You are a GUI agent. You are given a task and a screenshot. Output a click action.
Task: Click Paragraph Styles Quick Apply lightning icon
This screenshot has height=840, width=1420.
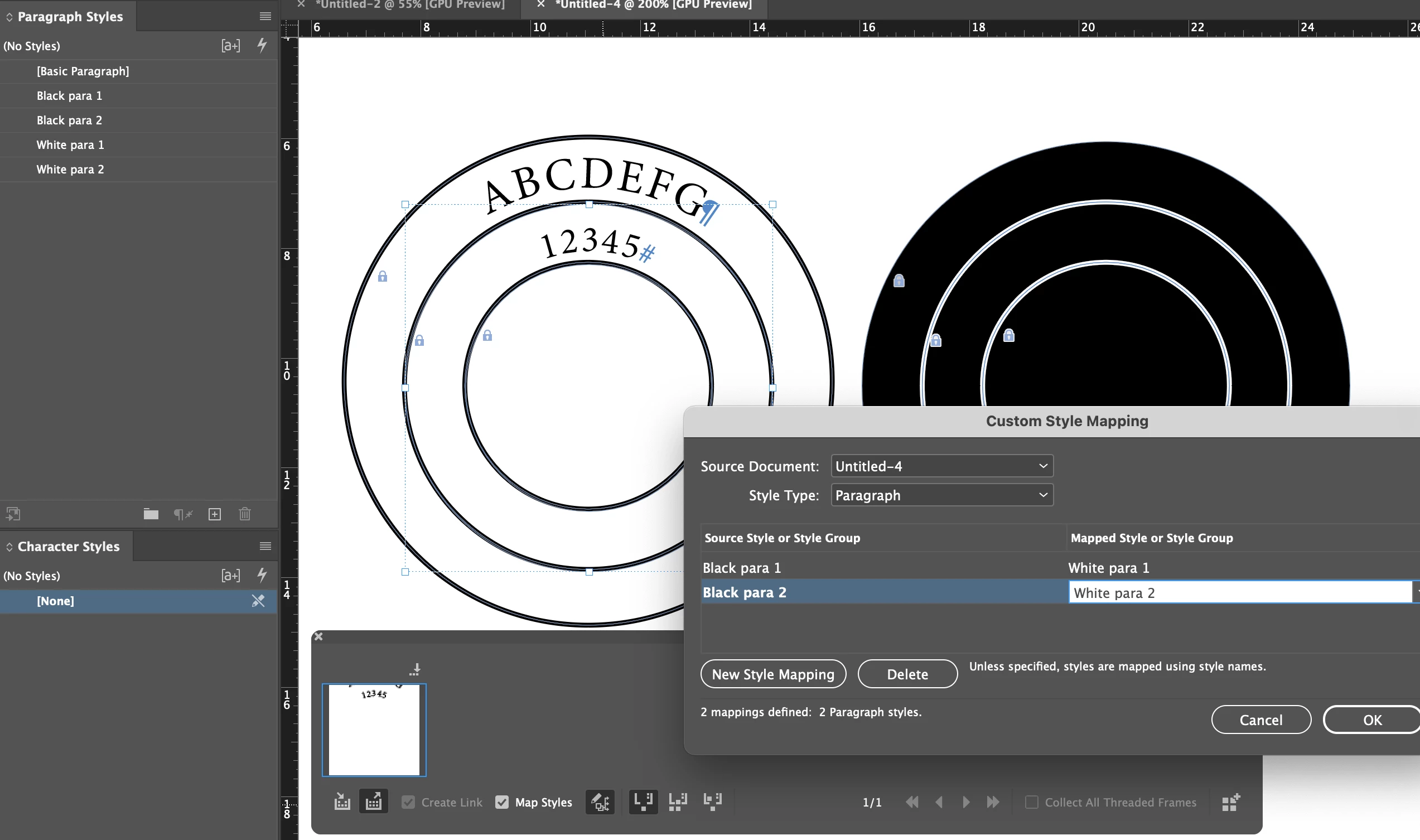(262, 45)
